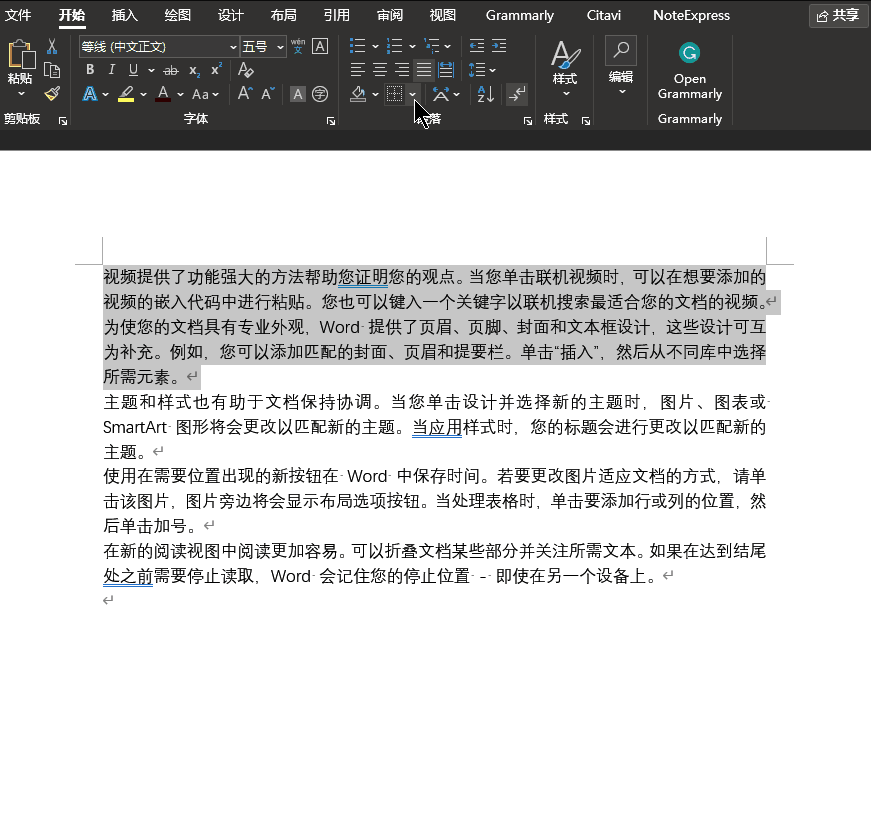Open the 文件 menu tab
This screenshot has height=824, width=871.
18,15
